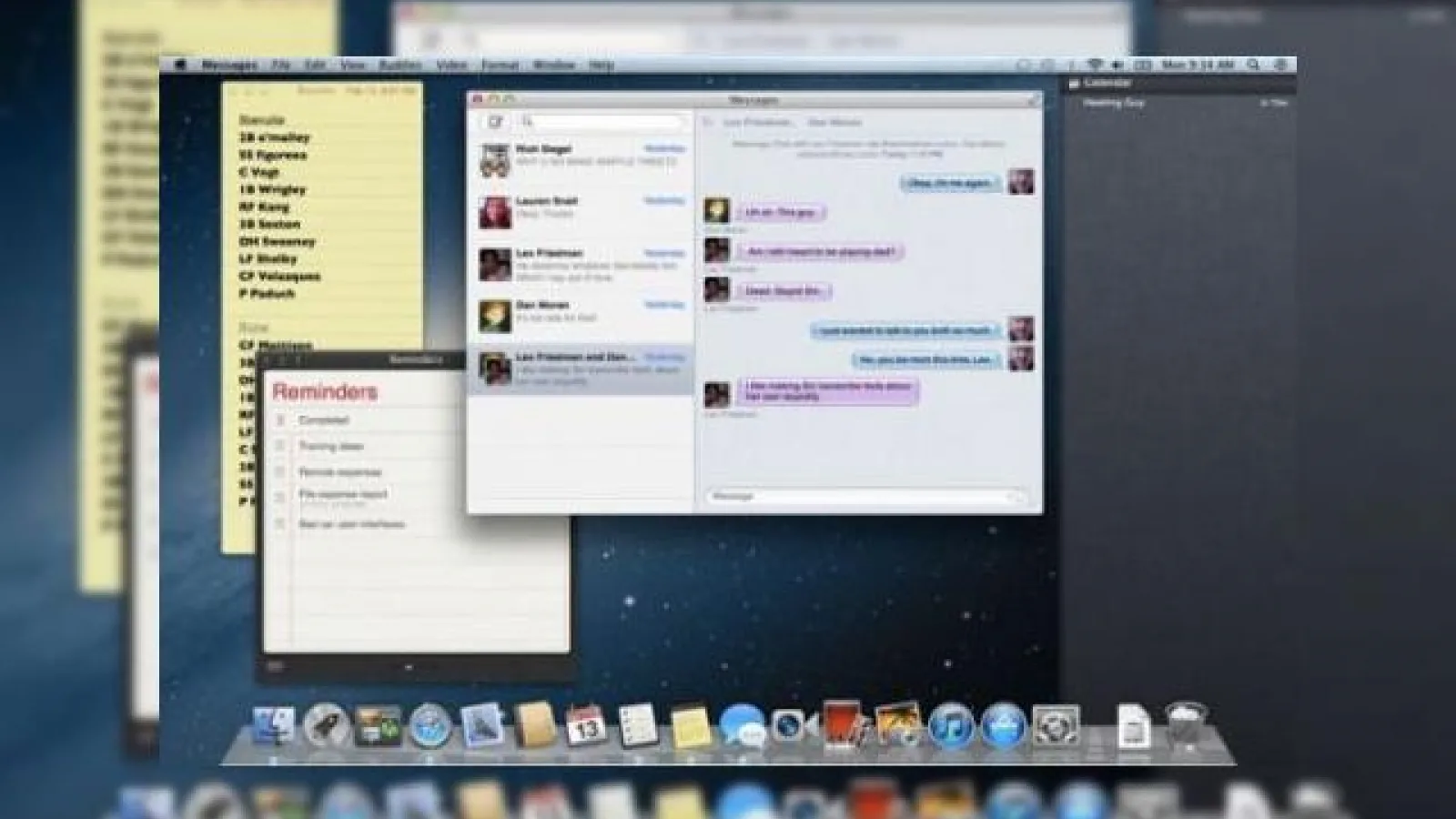This screenshot has height=819, width=1456.
Task: Open the document stack in Dock
Action: tap(1134, 726)
